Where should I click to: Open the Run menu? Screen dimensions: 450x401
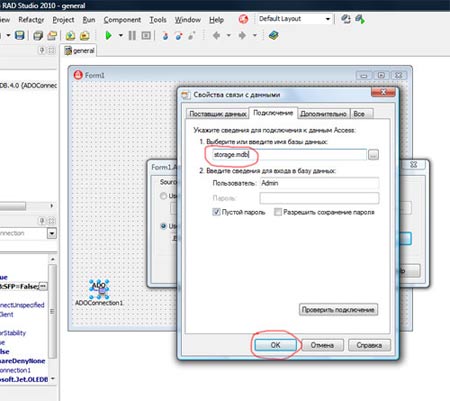tap(89, 20)
